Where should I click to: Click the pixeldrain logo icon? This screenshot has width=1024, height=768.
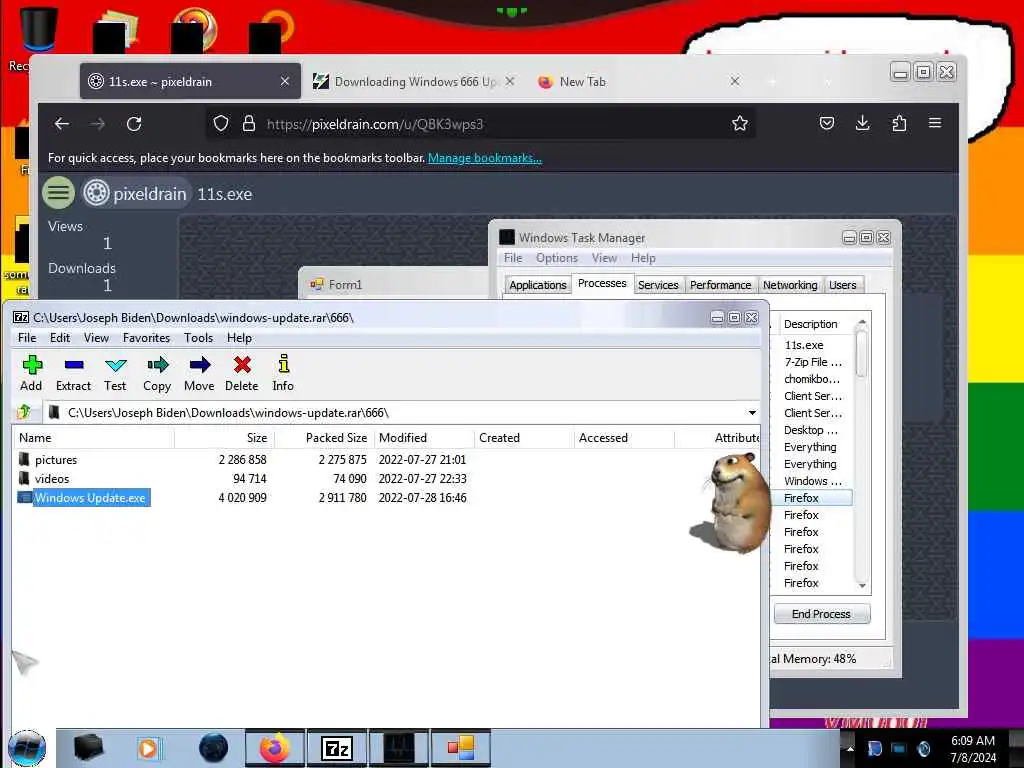[x=96, y=193]
